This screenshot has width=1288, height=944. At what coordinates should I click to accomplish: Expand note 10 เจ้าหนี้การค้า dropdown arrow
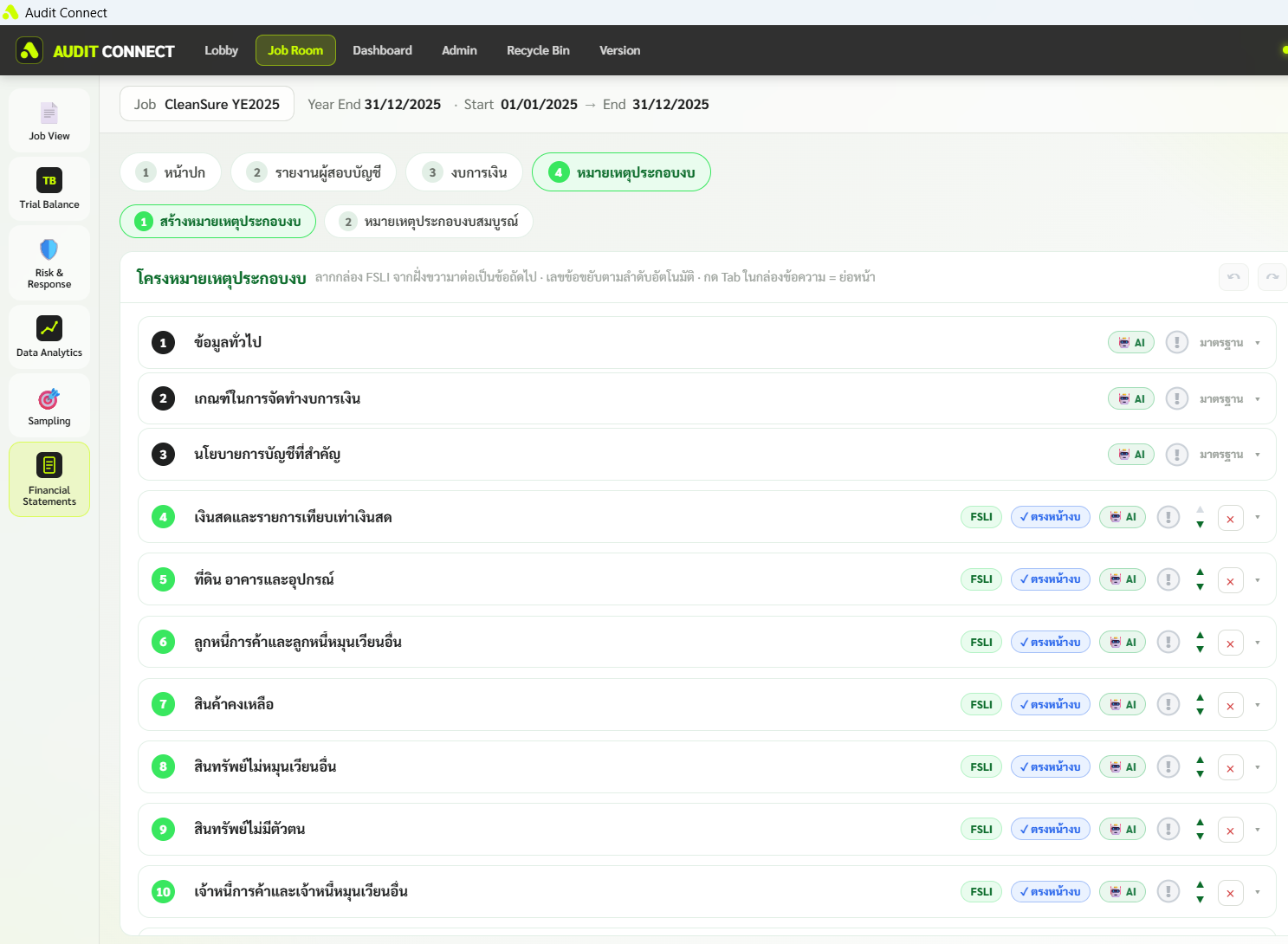point(1258,892)
